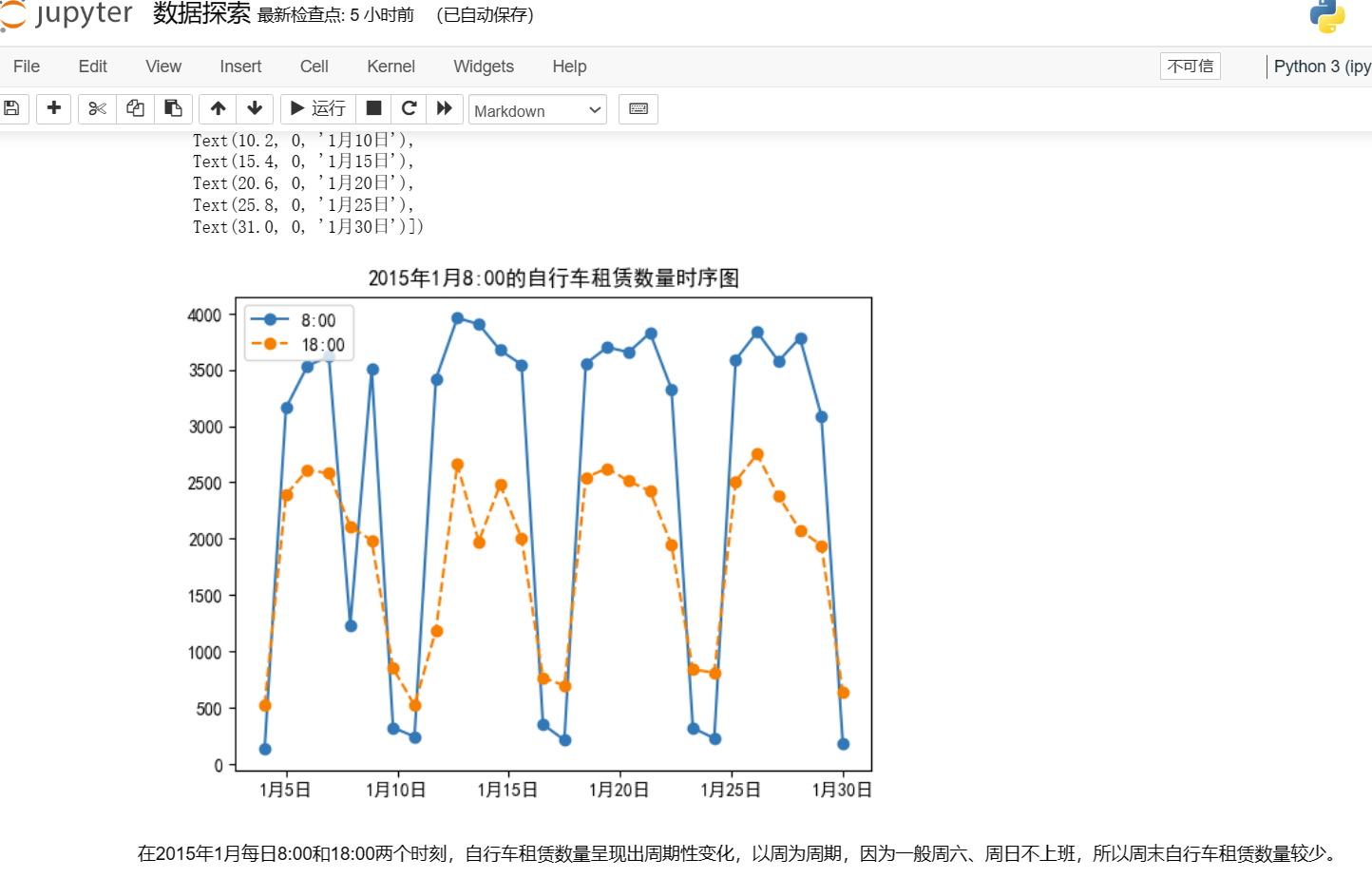Viewport: 1372px width, 878px height.
Task: Open the Help menu
Action: [569, 67]
